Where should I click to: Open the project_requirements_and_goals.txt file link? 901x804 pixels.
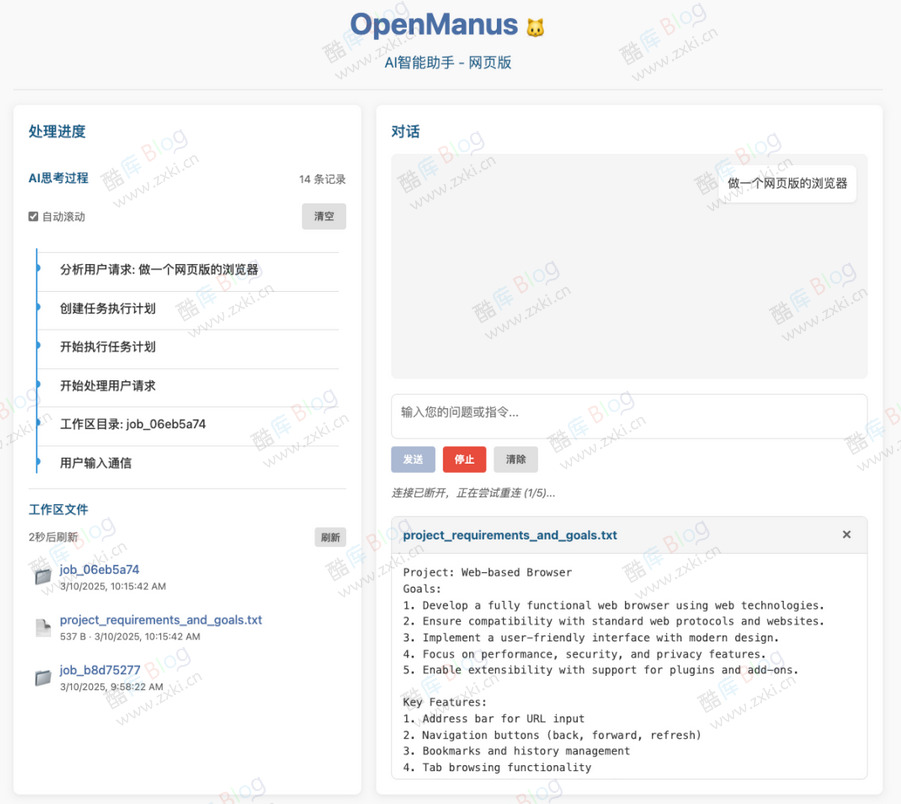coord(160,620)
